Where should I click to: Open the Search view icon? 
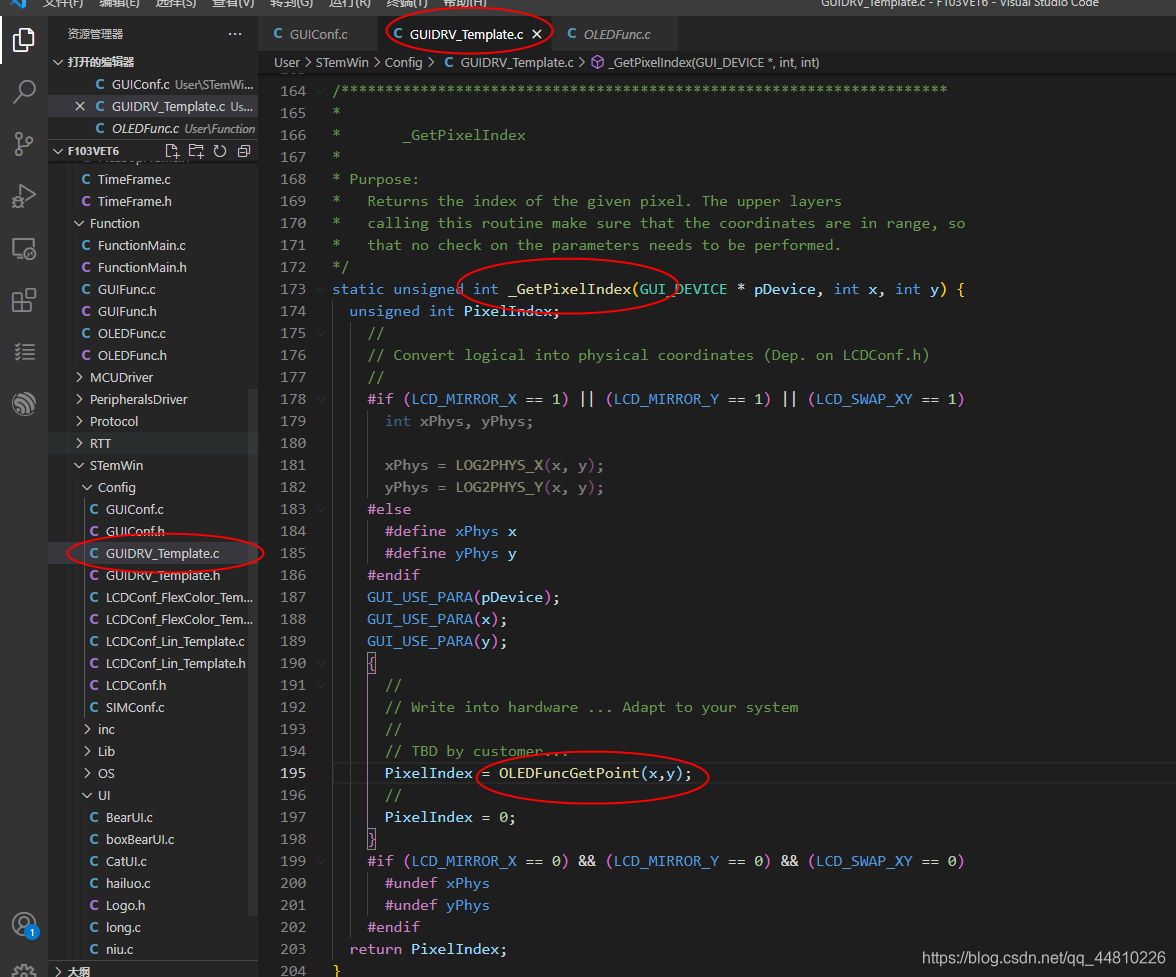point(23,91)
